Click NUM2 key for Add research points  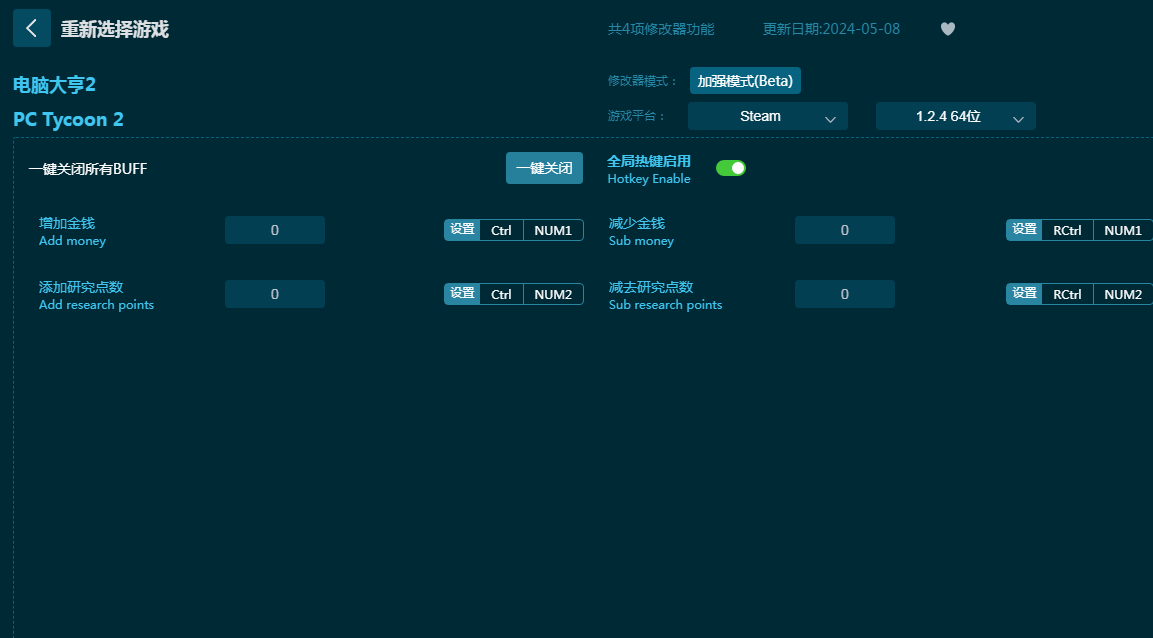[553, 294]
